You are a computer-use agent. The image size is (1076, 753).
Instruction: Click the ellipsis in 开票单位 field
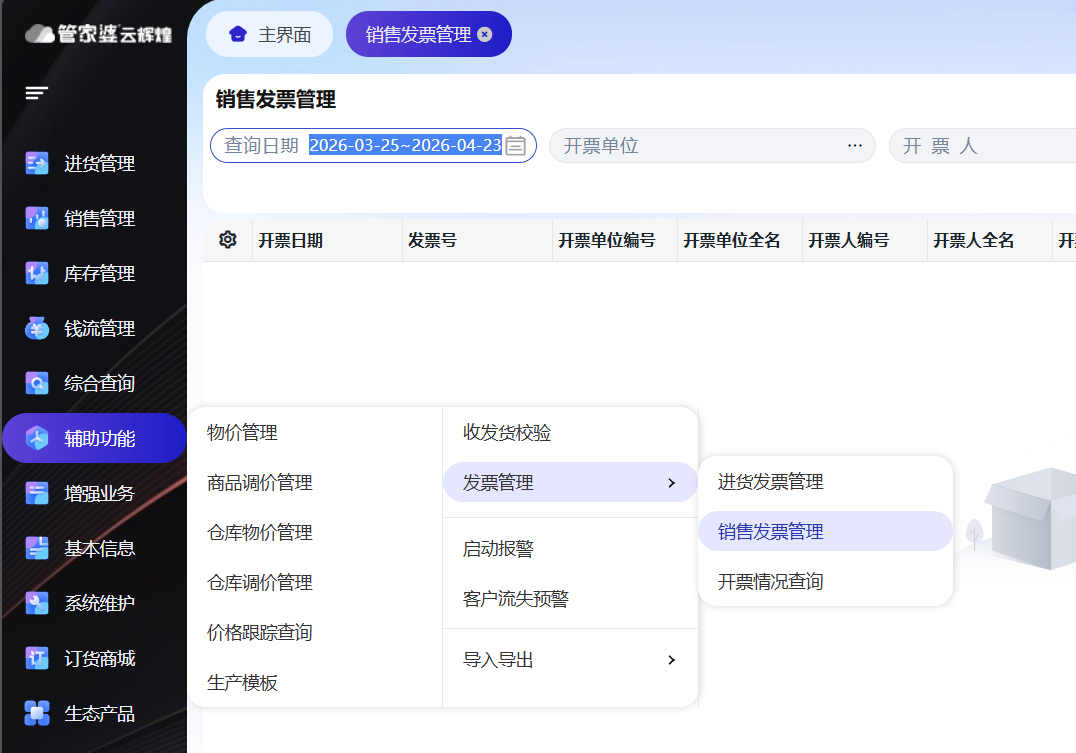click(854, 146)
